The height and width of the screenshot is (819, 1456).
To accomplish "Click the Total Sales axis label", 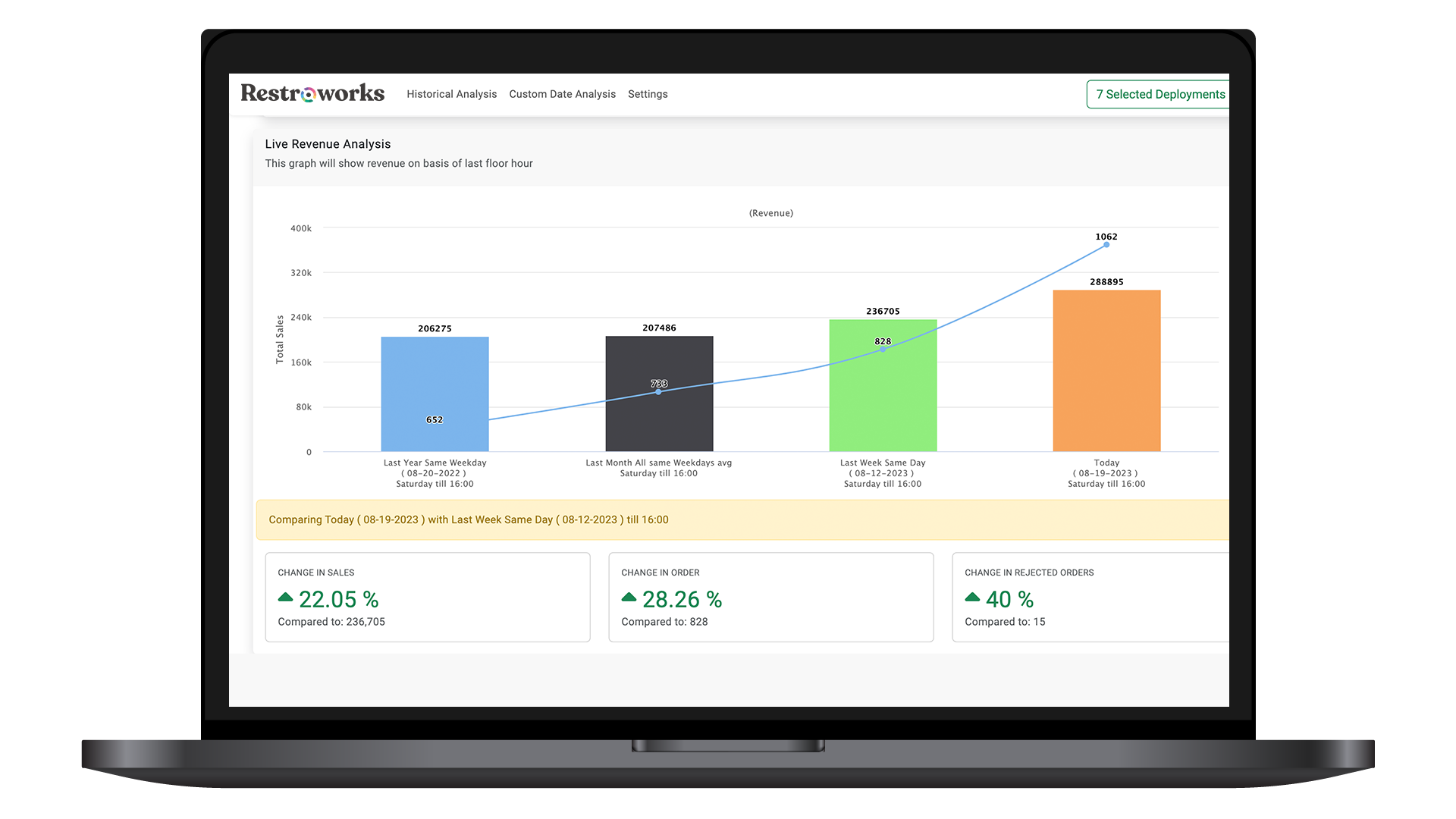I will 280,340.
